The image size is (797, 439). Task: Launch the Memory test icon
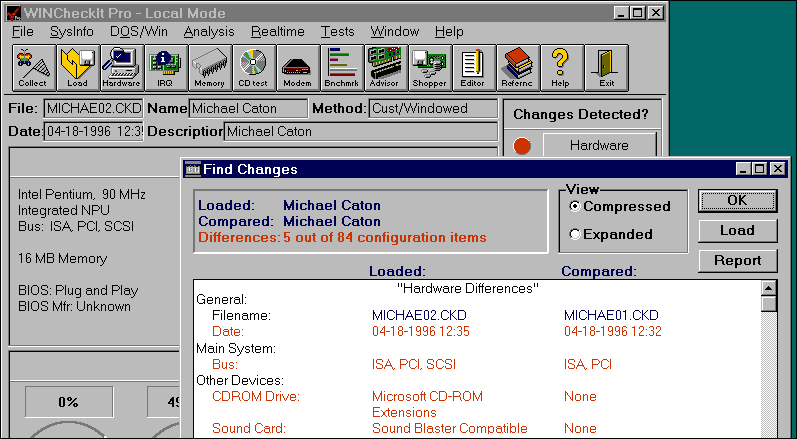[209, 68]
